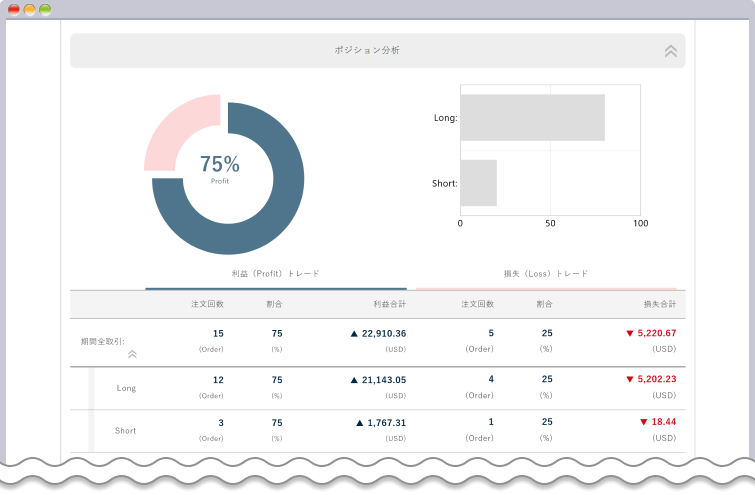Select the Long row label in table

coord(126,388)
